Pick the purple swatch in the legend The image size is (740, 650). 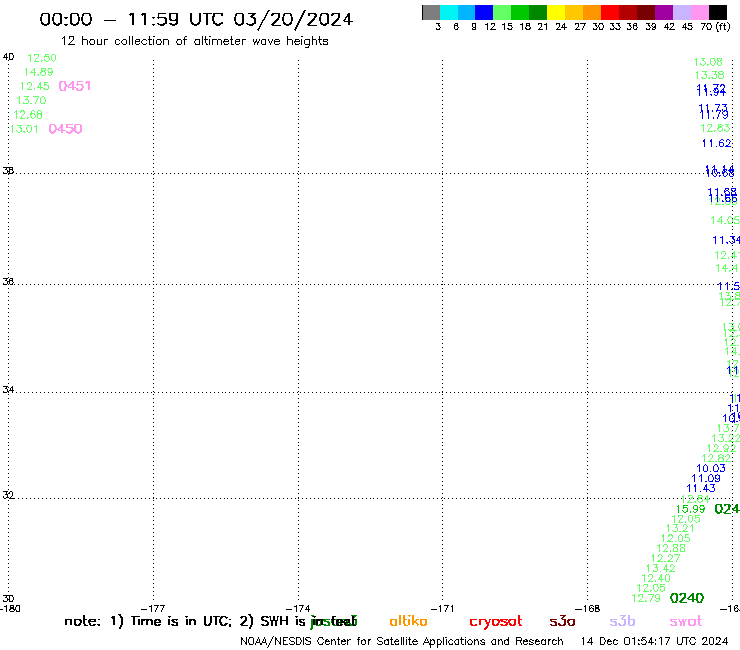[x=664, y=12]
